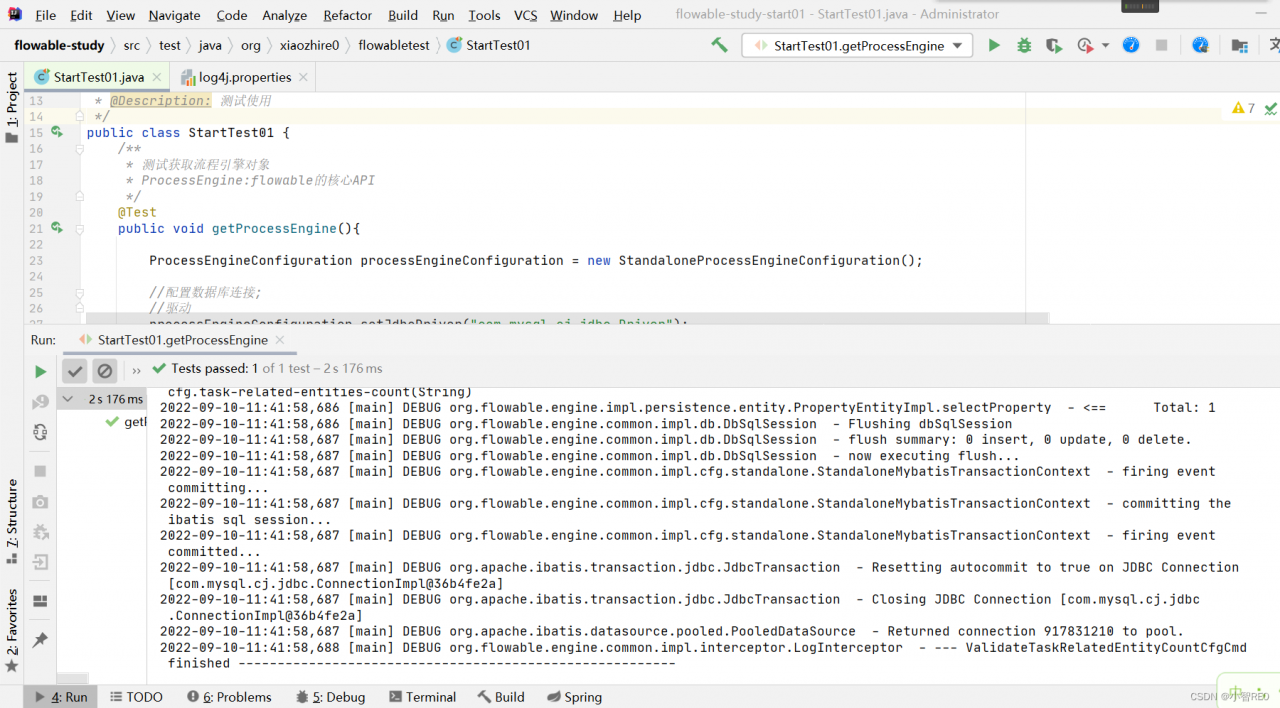This screenshot has width=1280, height=708.
Task: Expand the hidden test toolbar chevrons
Action: pos(137,371)
